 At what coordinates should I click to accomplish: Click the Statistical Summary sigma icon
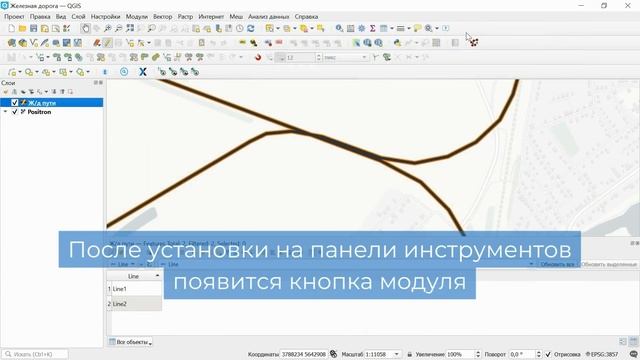pos(373,28)
